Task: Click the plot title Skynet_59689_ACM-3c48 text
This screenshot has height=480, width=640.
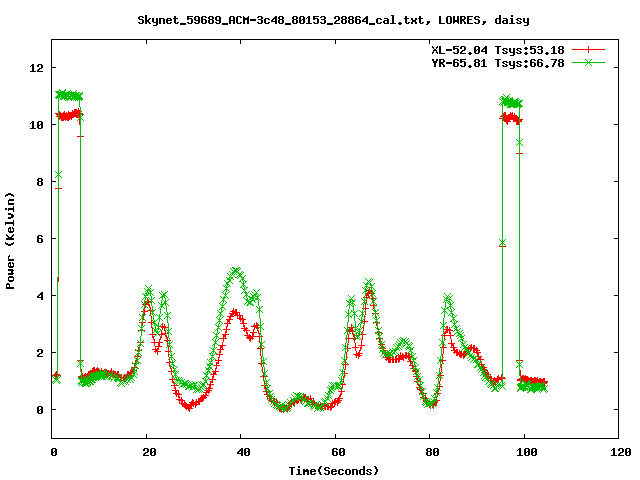Action: pos(333,20)
